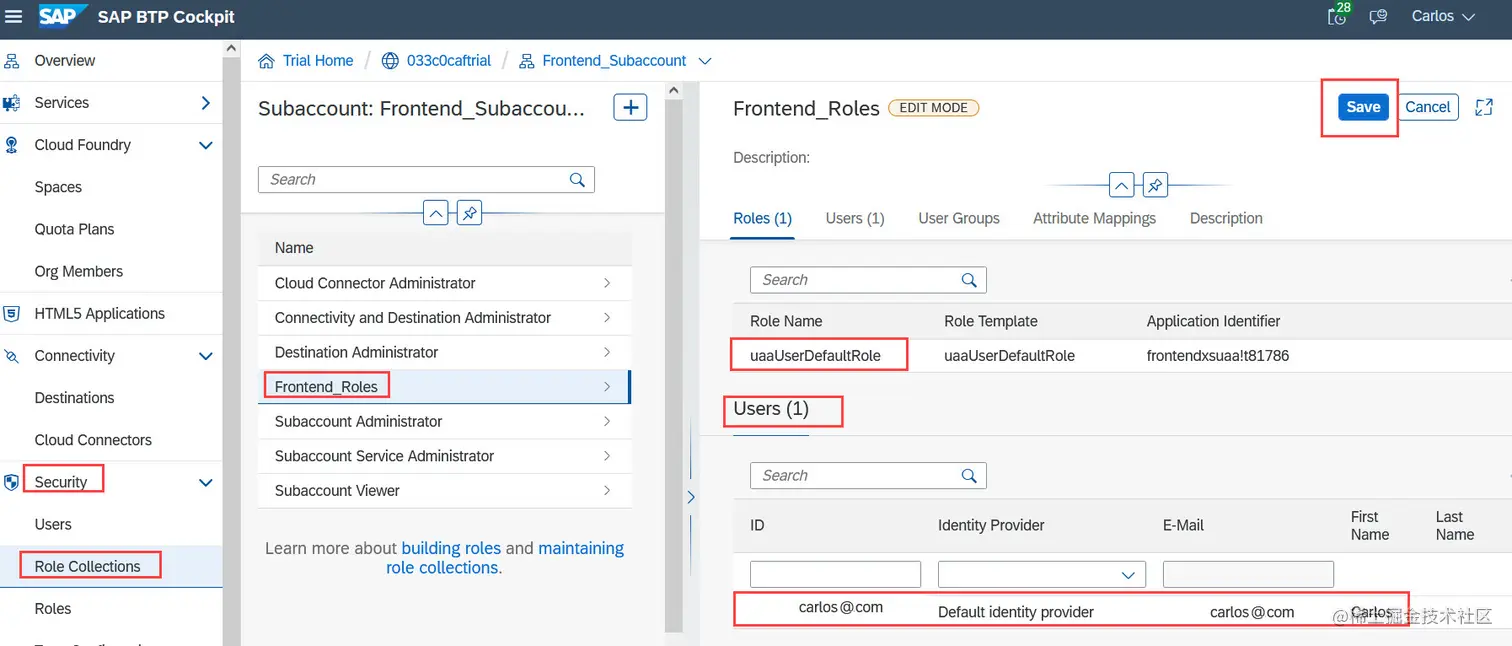Click the globe icon beside 033c0caftrial
The width and height of the screenshot is (1512, 646).
click(x=390, y=61)
